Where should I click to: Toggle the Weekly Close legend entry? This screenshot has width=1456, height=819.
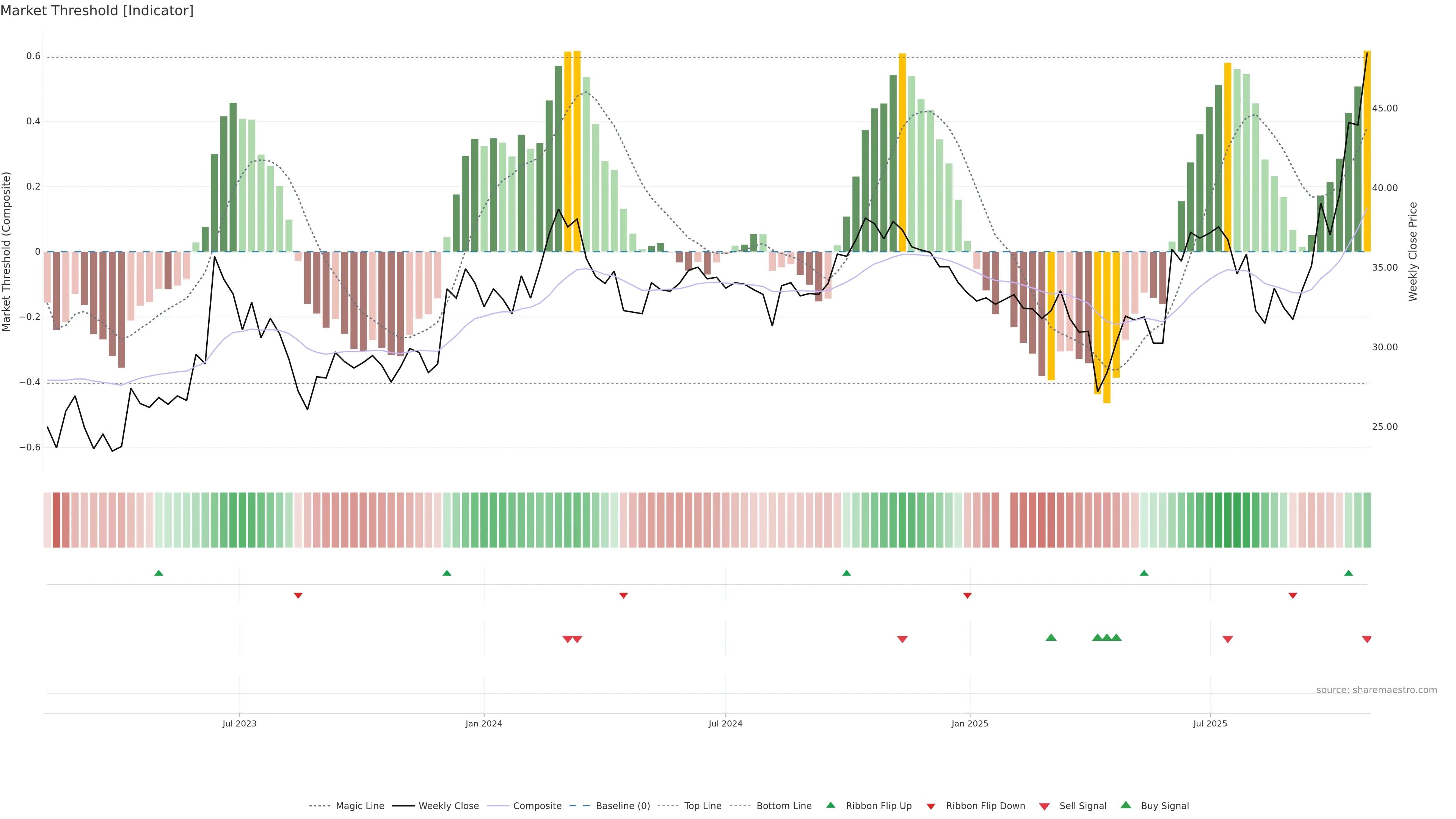pyautogui.click(x=448, y=806)
